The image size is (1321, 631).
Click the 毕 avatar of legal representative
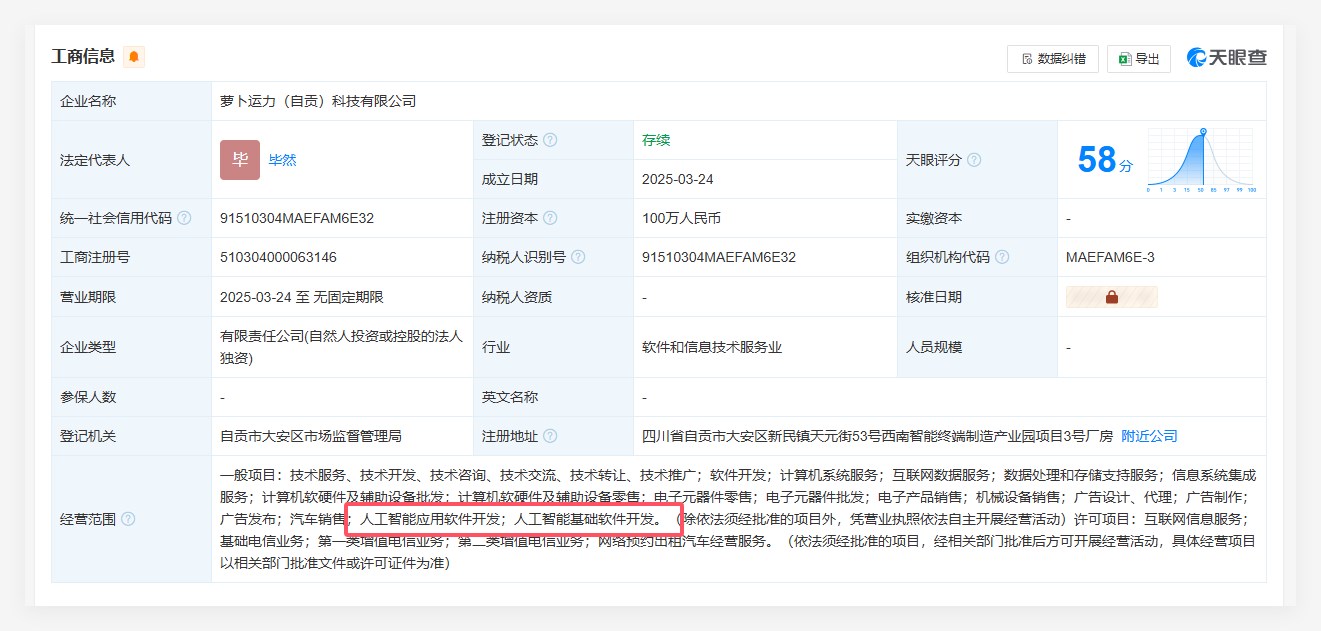point(240,160)
